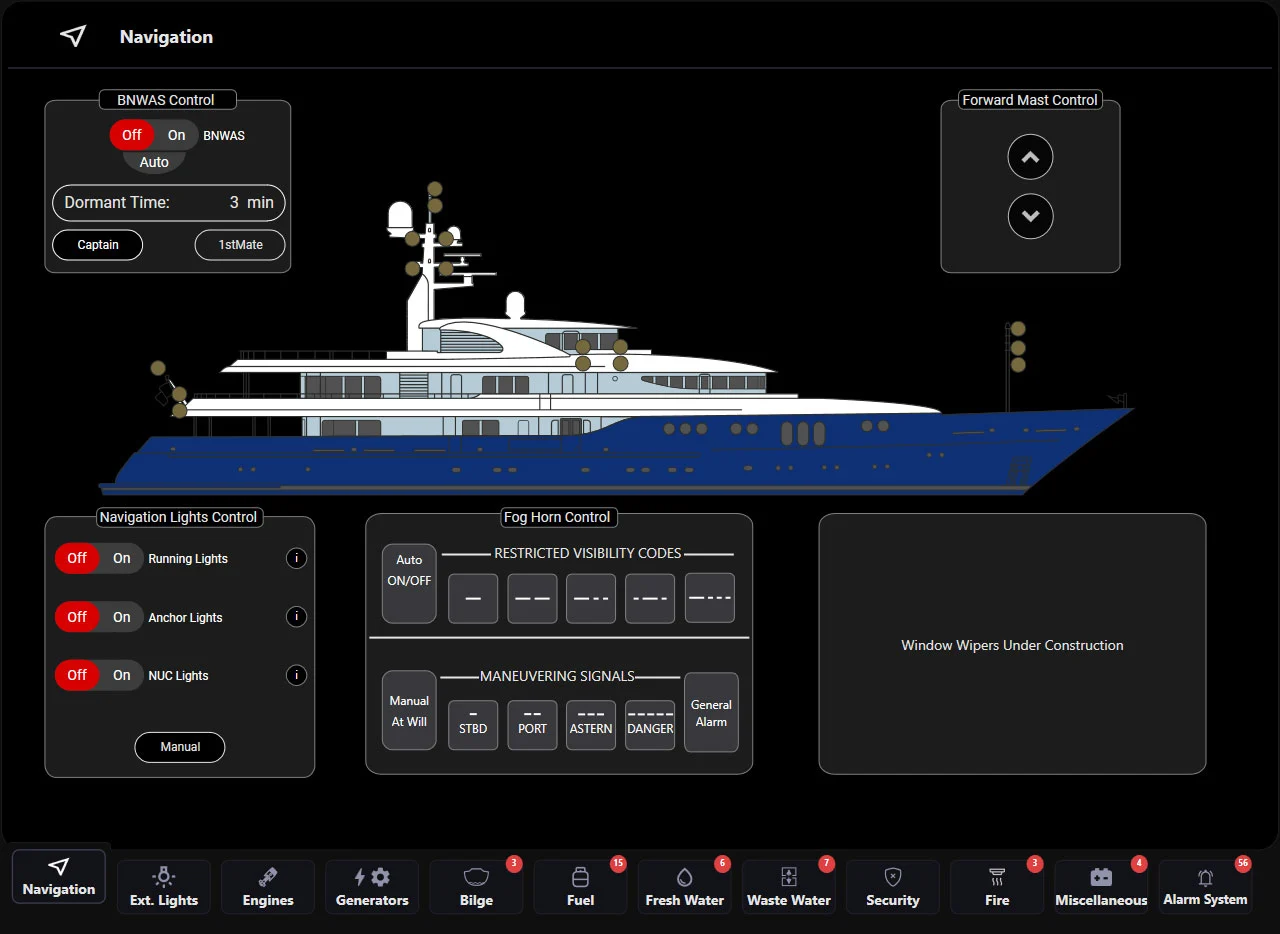This screenshot has width=1280, height=934.
Task: Select the Captain profile for BNWAS
Action: pos(97,244)
